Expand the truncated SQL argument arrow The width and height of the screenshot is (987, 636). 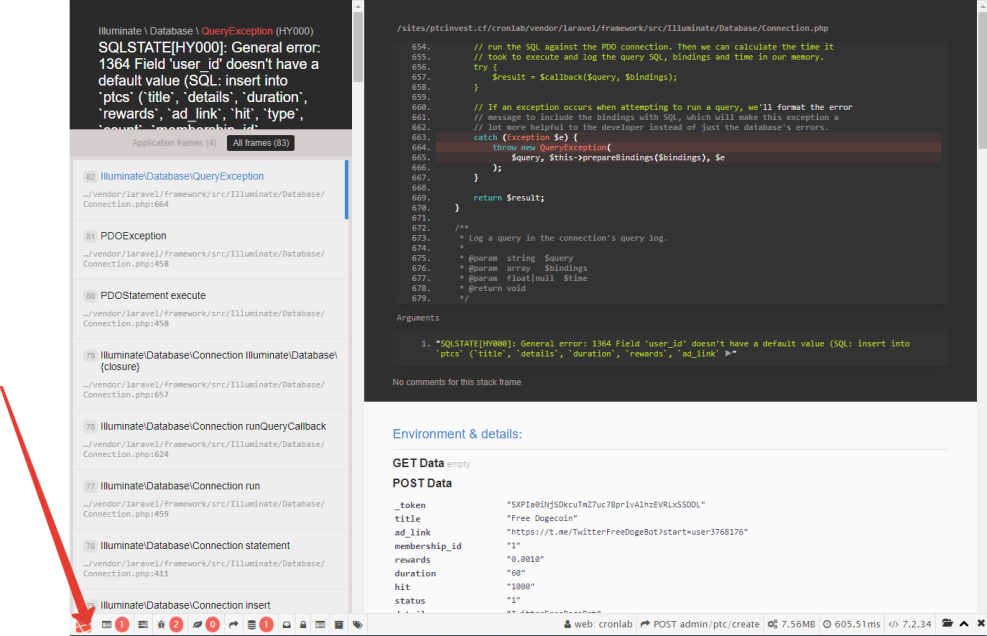(x=730, y=353)
